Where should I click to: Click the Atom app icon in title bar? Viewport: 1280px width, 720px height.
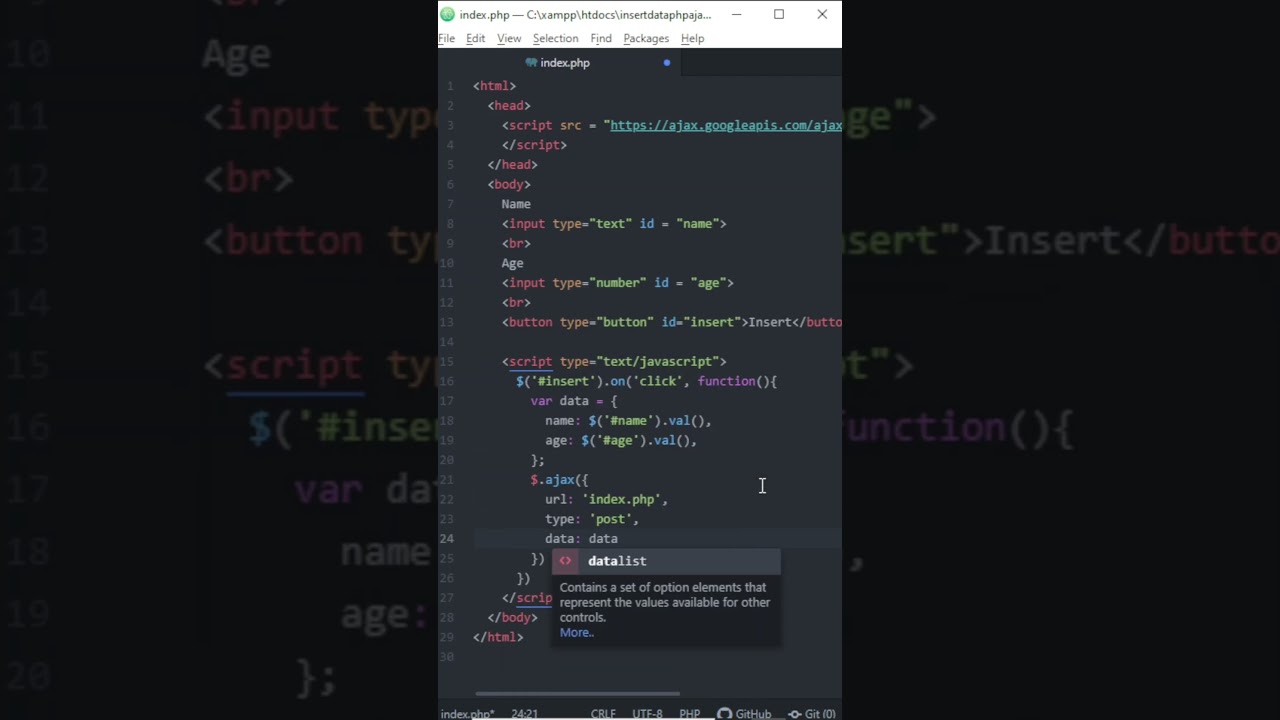coord(447,14)
